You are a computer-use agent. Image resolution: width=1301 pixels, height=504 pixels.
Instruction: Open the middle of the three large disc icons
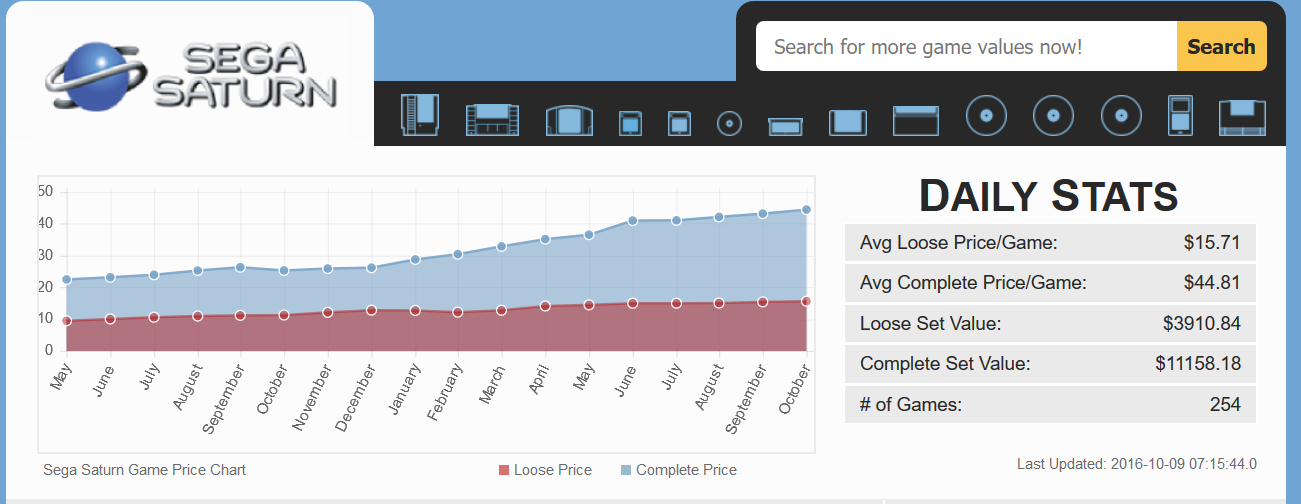1053,116
